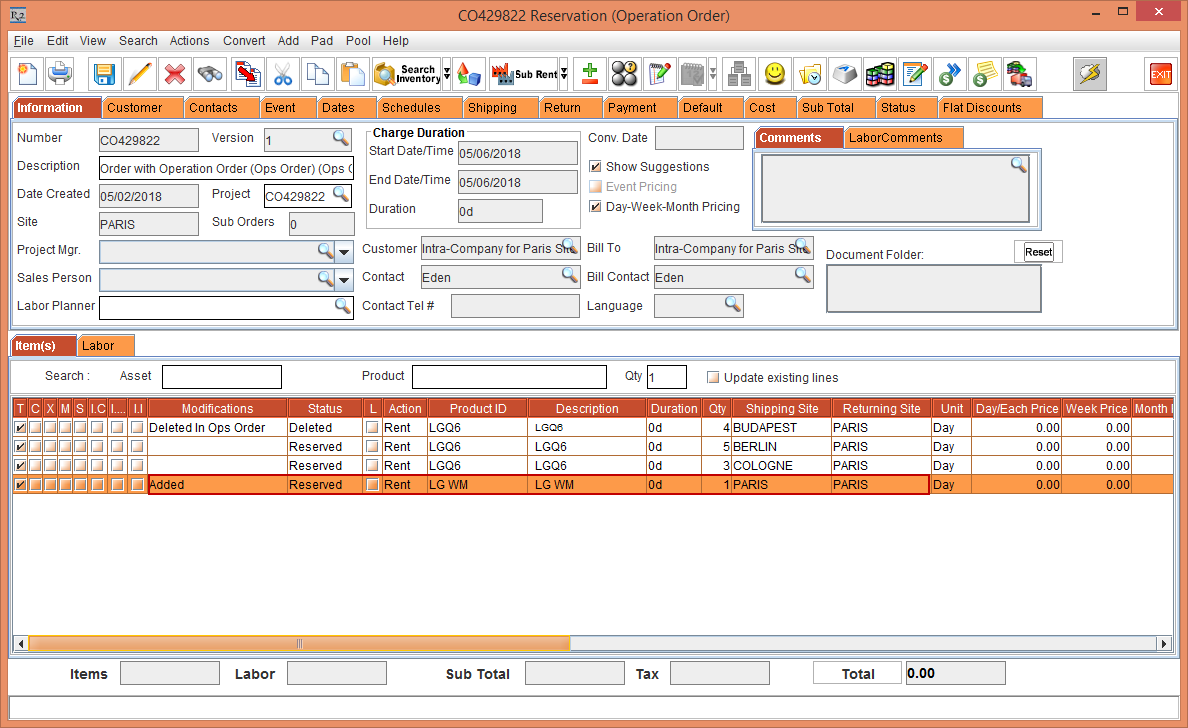Open the Convert menu

click(x=244, y=41)
